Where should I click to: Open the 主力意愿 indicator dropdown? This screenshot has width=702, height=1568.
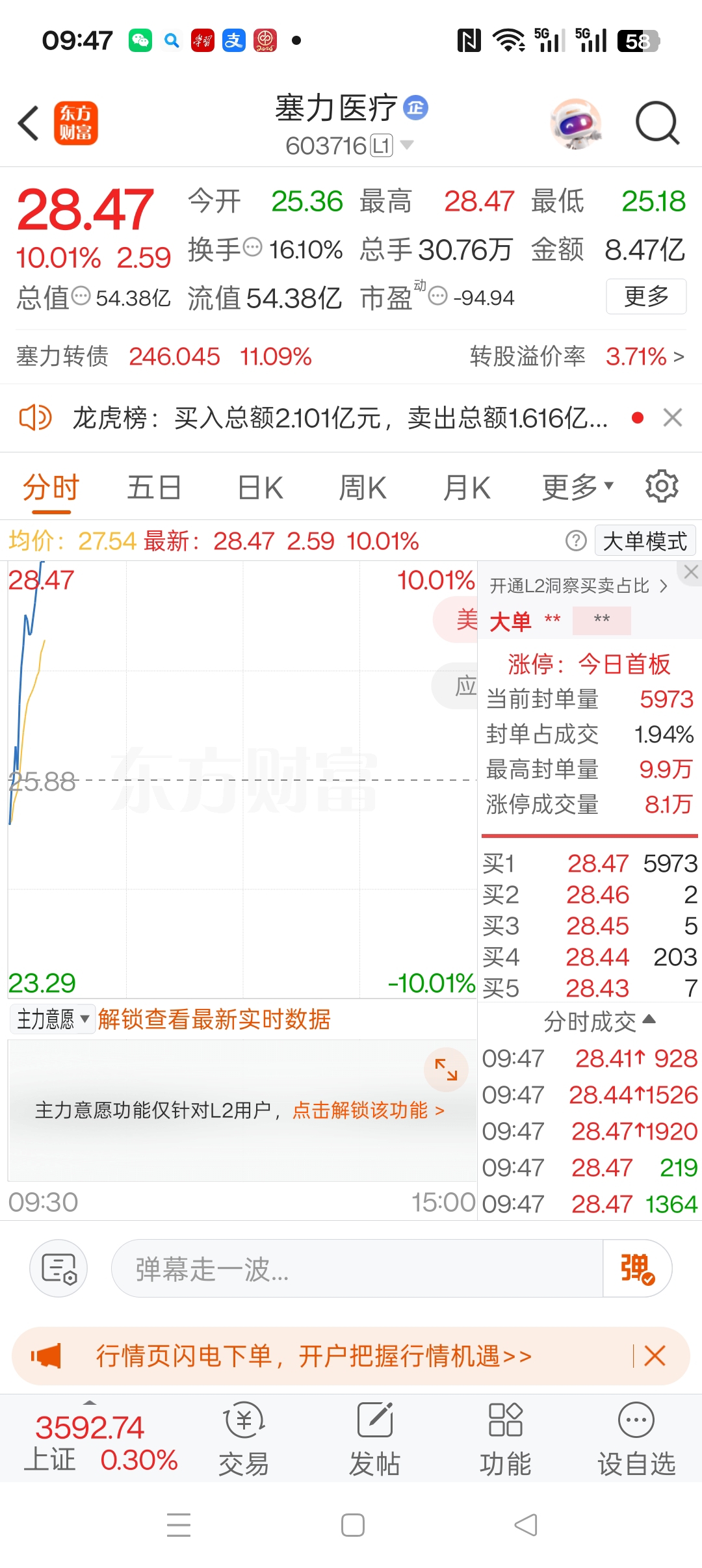click(x=53, y=1019)
